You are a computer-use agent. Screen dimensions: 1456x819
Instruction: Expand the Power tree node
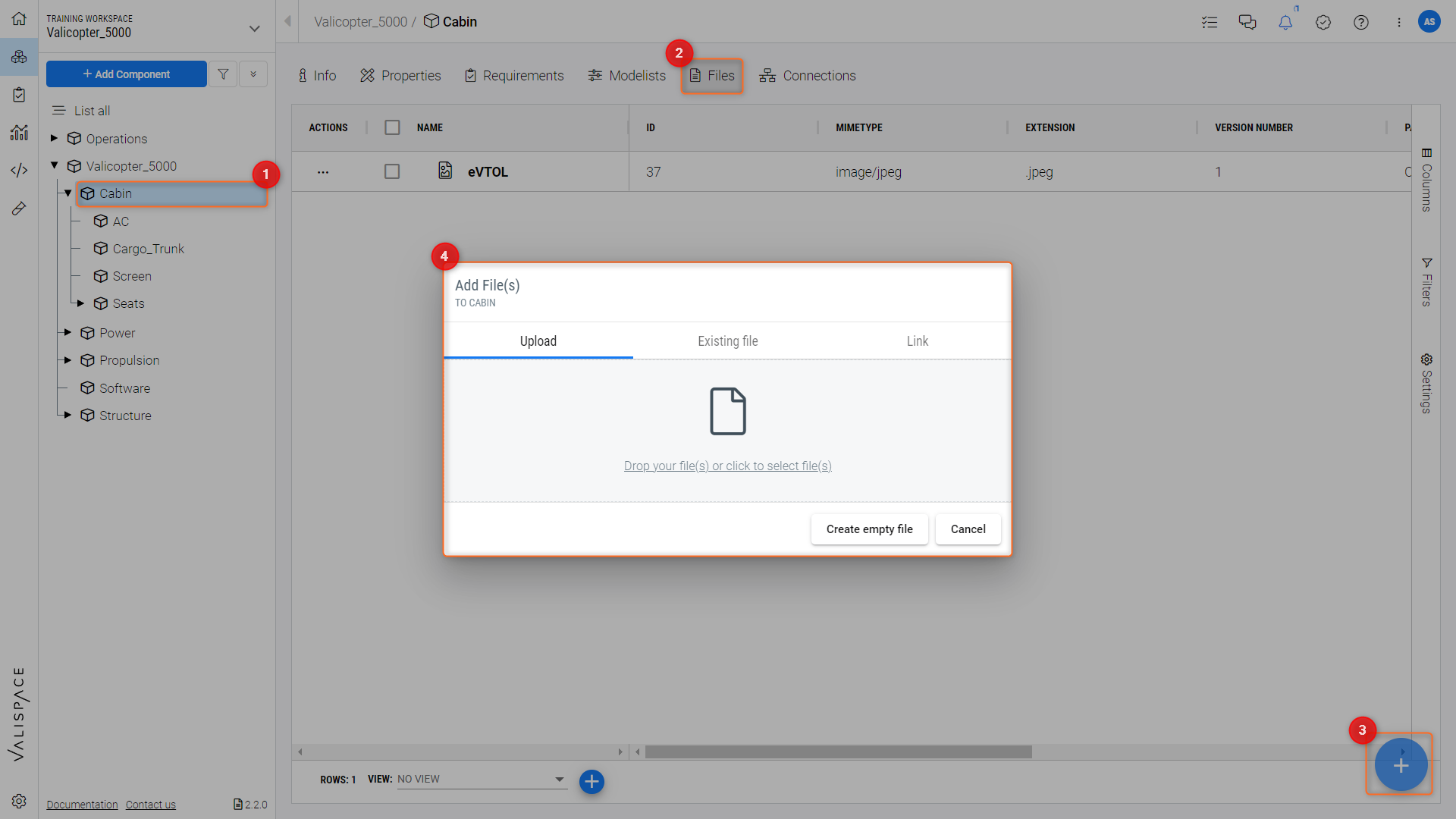pyautogui.click(x=67, y=332)
